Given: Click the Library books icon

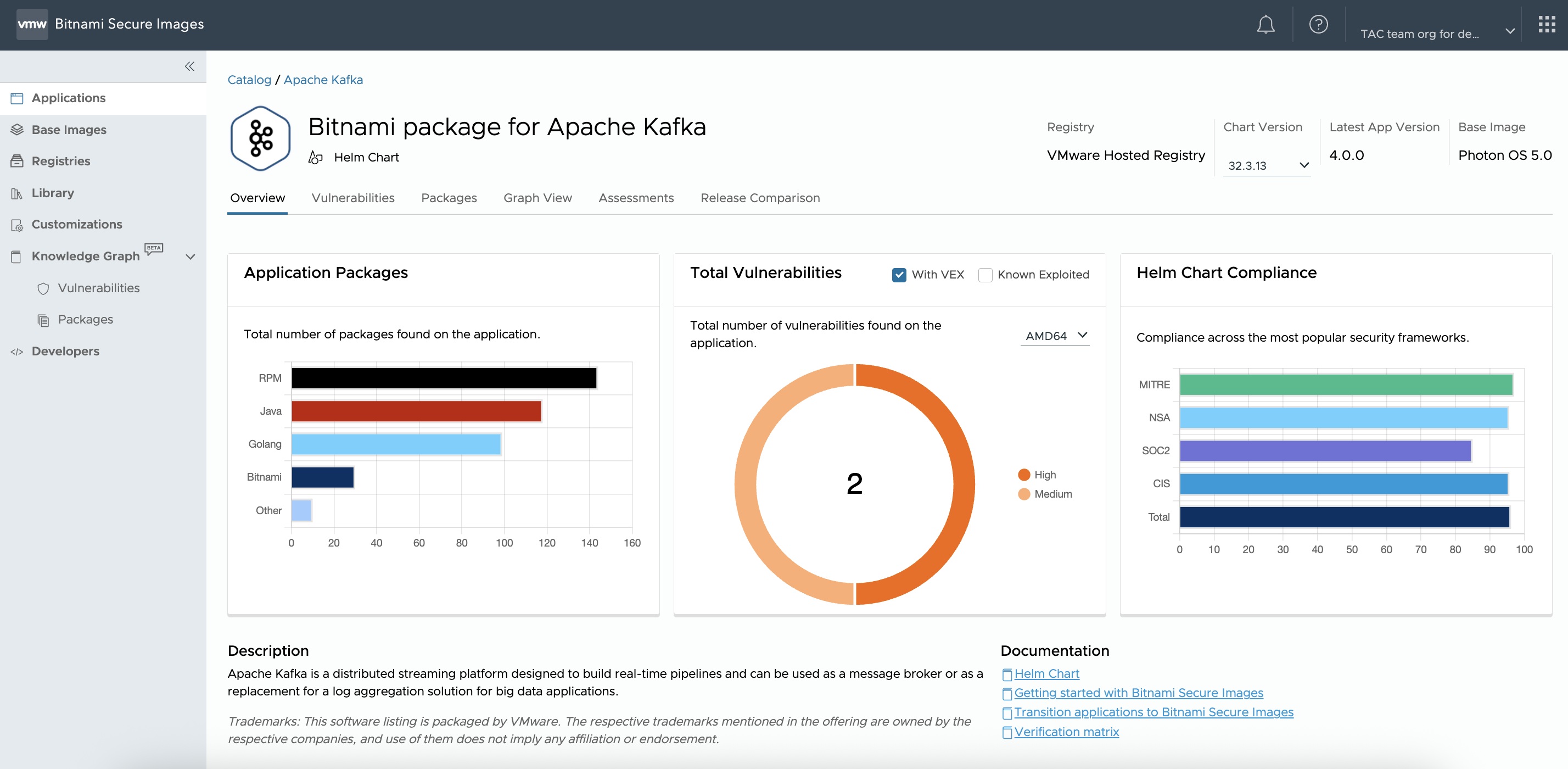Looking at the screenshot, I should pos(17,193).
